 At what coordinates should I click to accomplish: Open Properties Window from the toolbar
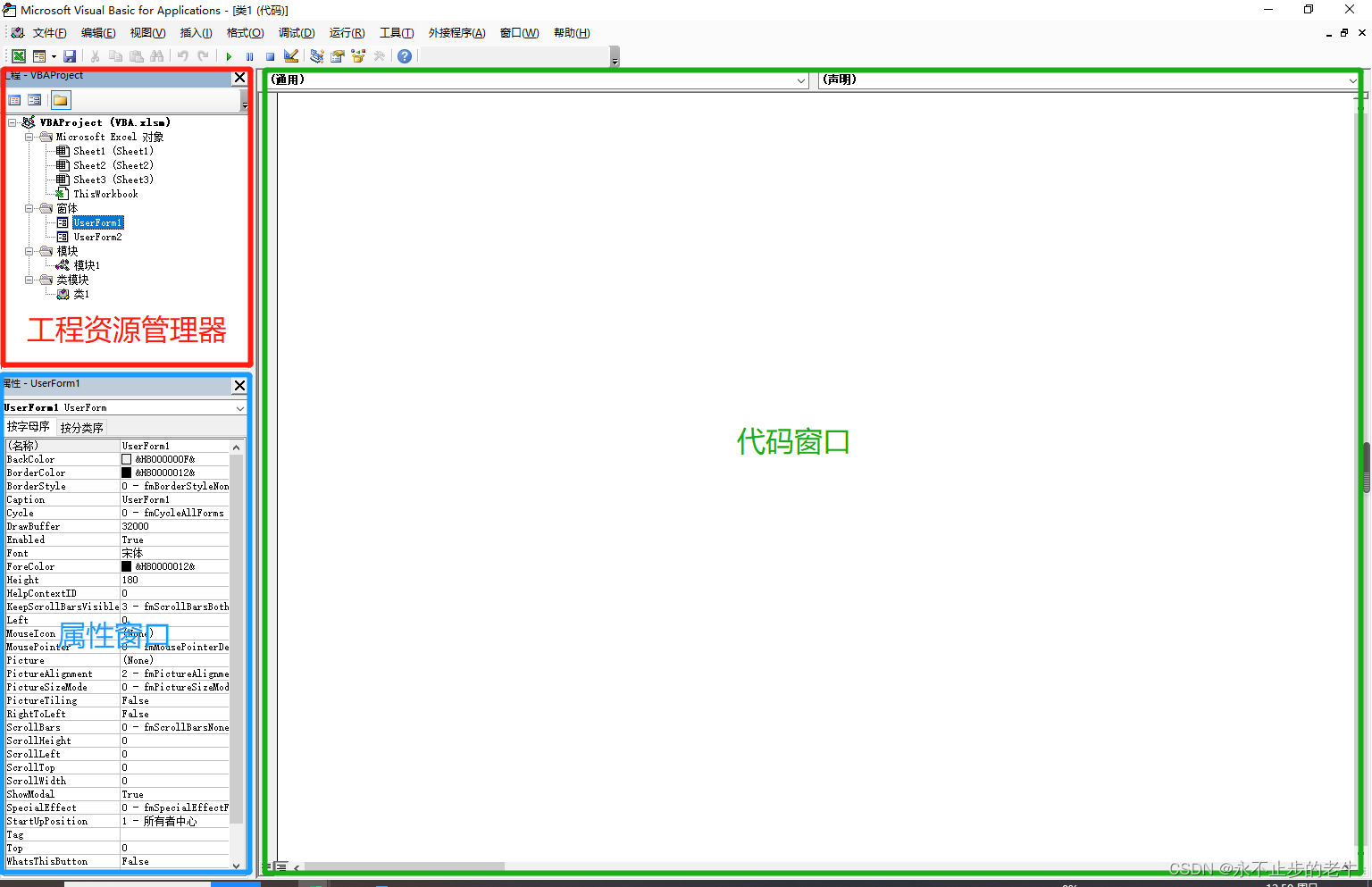(x=337, y=56)
